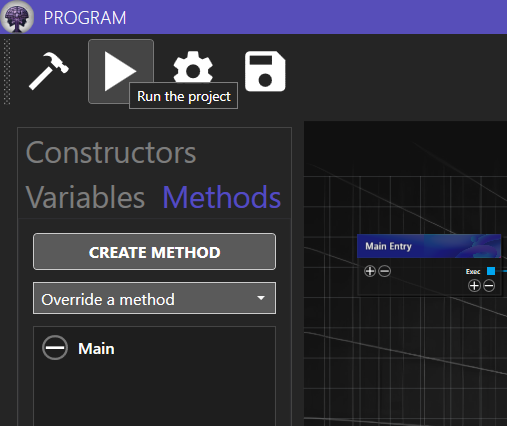The height and width of the screenshot is (426, 507).
Task: Add output pin below Exec
Action: click(474, 286)
